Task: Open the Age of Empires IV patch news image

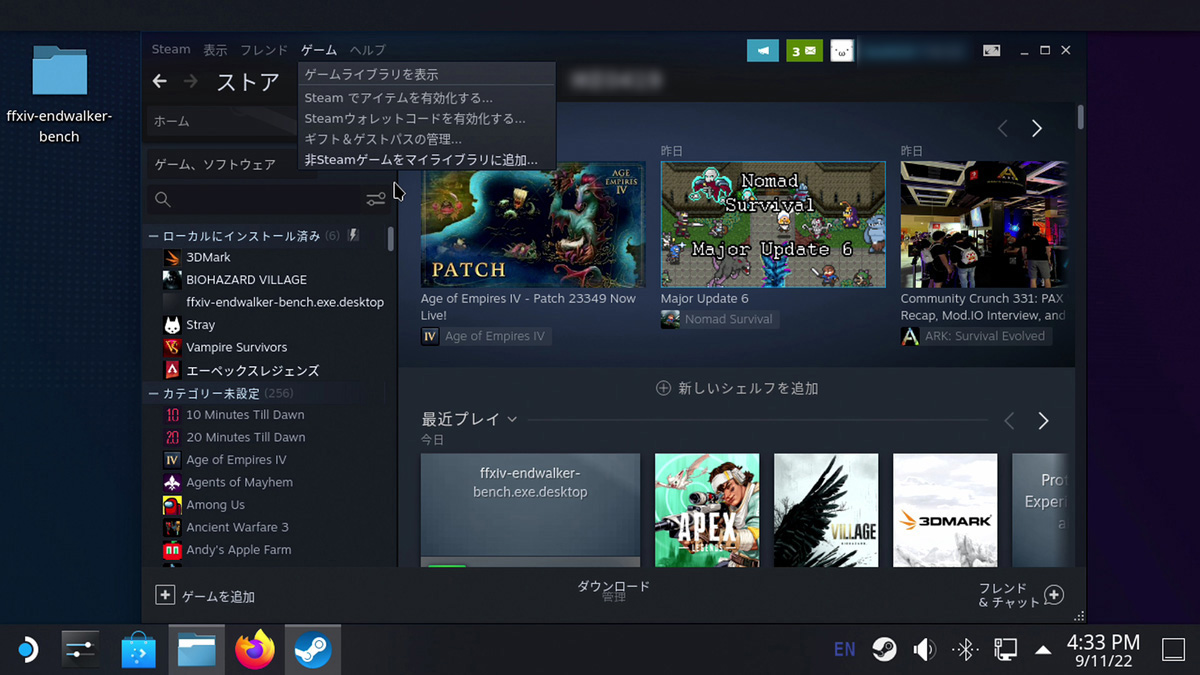Action: (533, 224)
